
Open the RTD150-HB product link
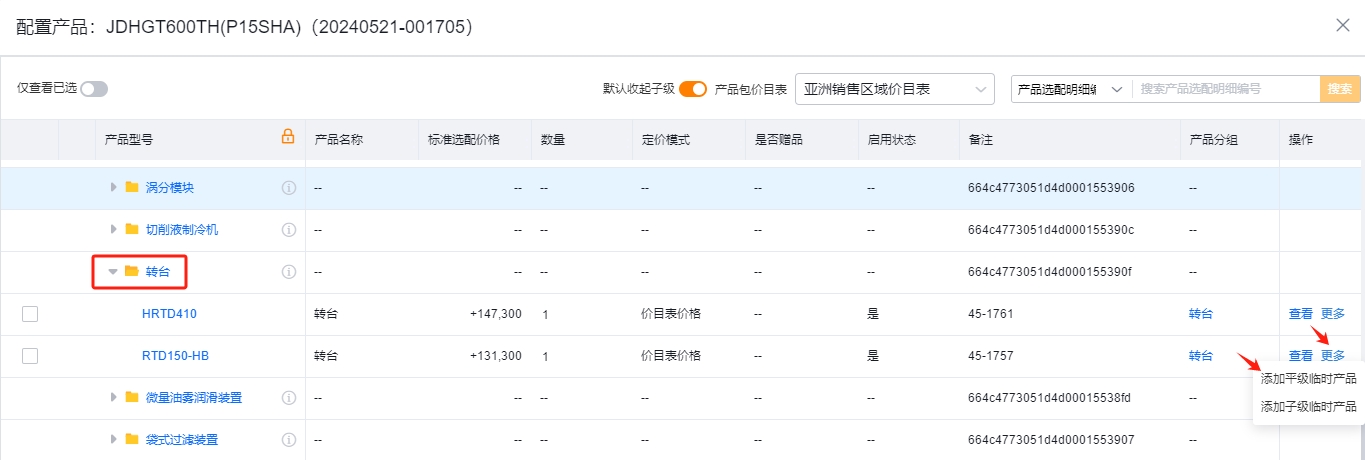175,356
